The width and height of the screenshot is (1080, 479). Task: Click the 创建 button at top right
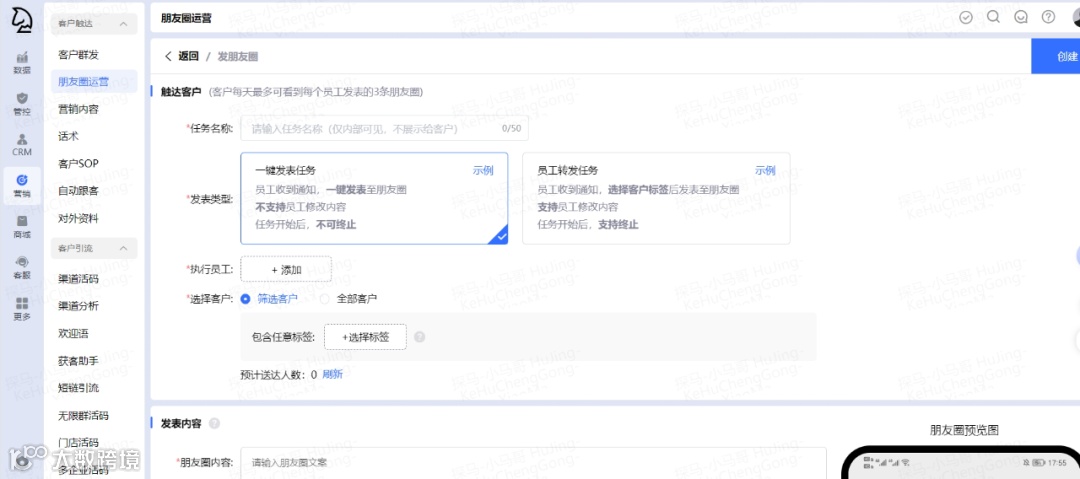(1056, 57)
